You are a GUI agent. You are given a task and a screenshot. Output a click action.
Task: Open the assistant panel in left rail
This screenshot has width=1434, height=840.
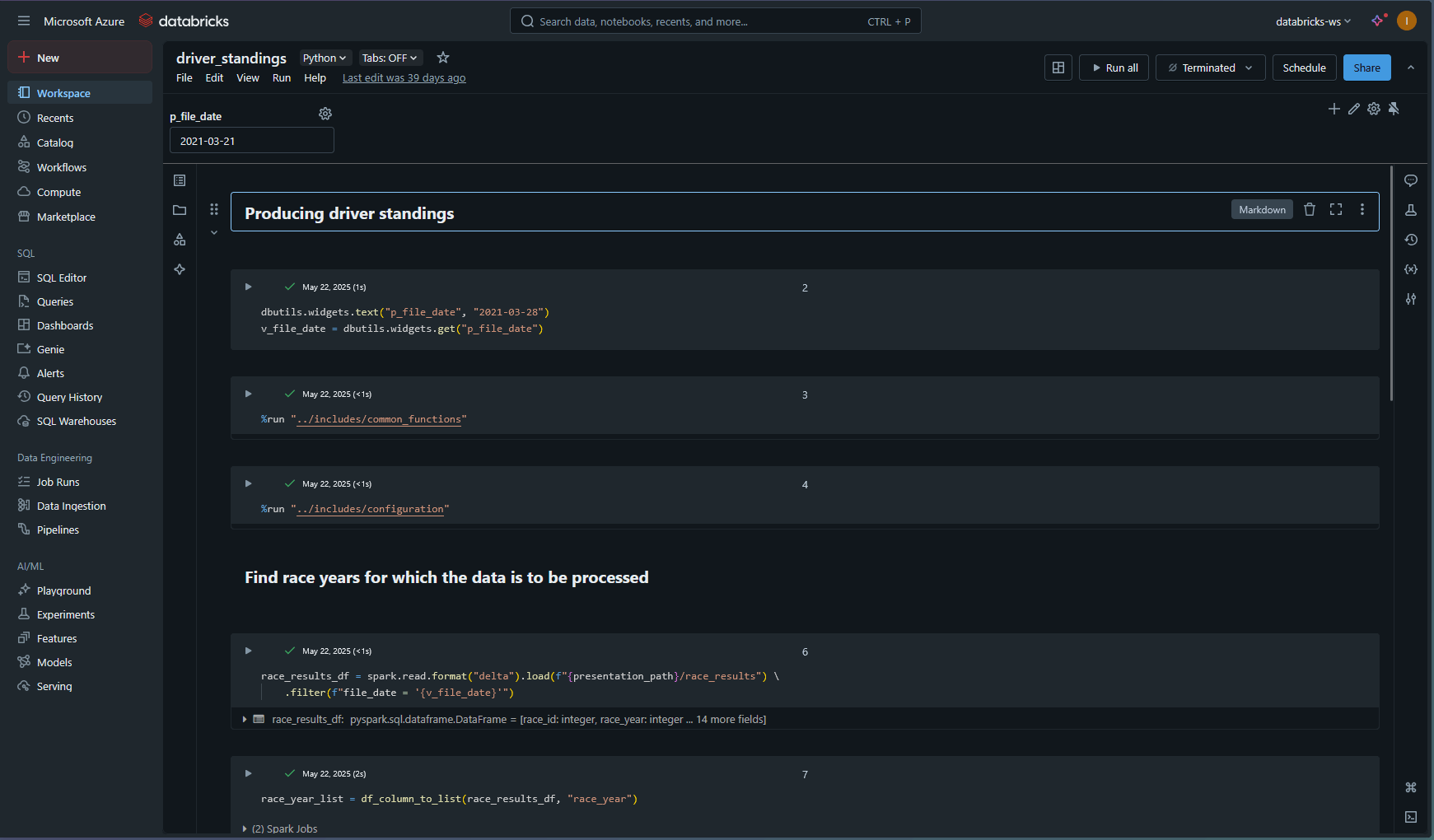180,269
